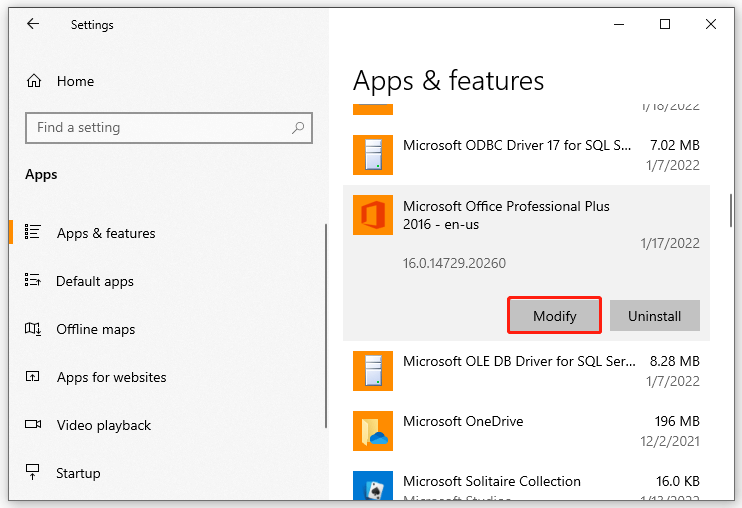This screenshot has width=742, height=508.
Task: Click the Modify button for Office
Action: pyautogui.click(x=554, y=315)
